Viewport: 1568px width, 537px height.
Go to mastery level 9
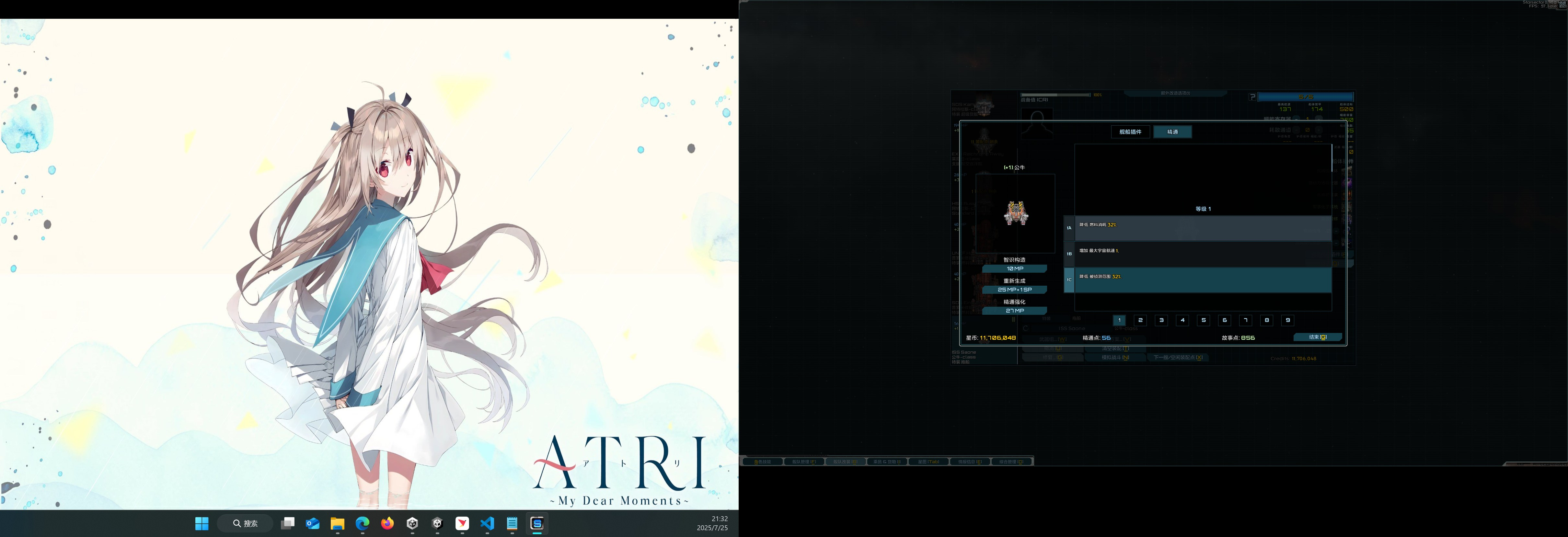pyautogui.click(x=1287, y=320)
